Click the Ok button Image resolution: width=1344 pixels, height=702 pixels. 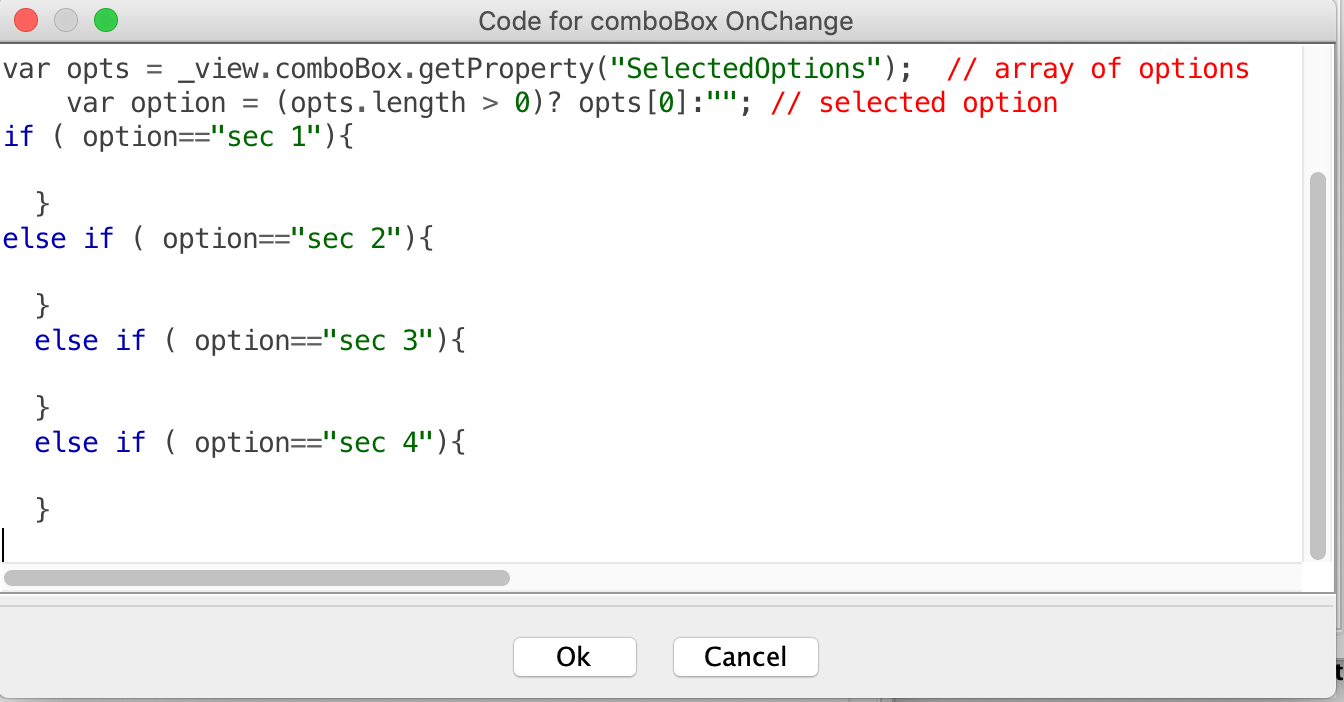pos(574,657)
